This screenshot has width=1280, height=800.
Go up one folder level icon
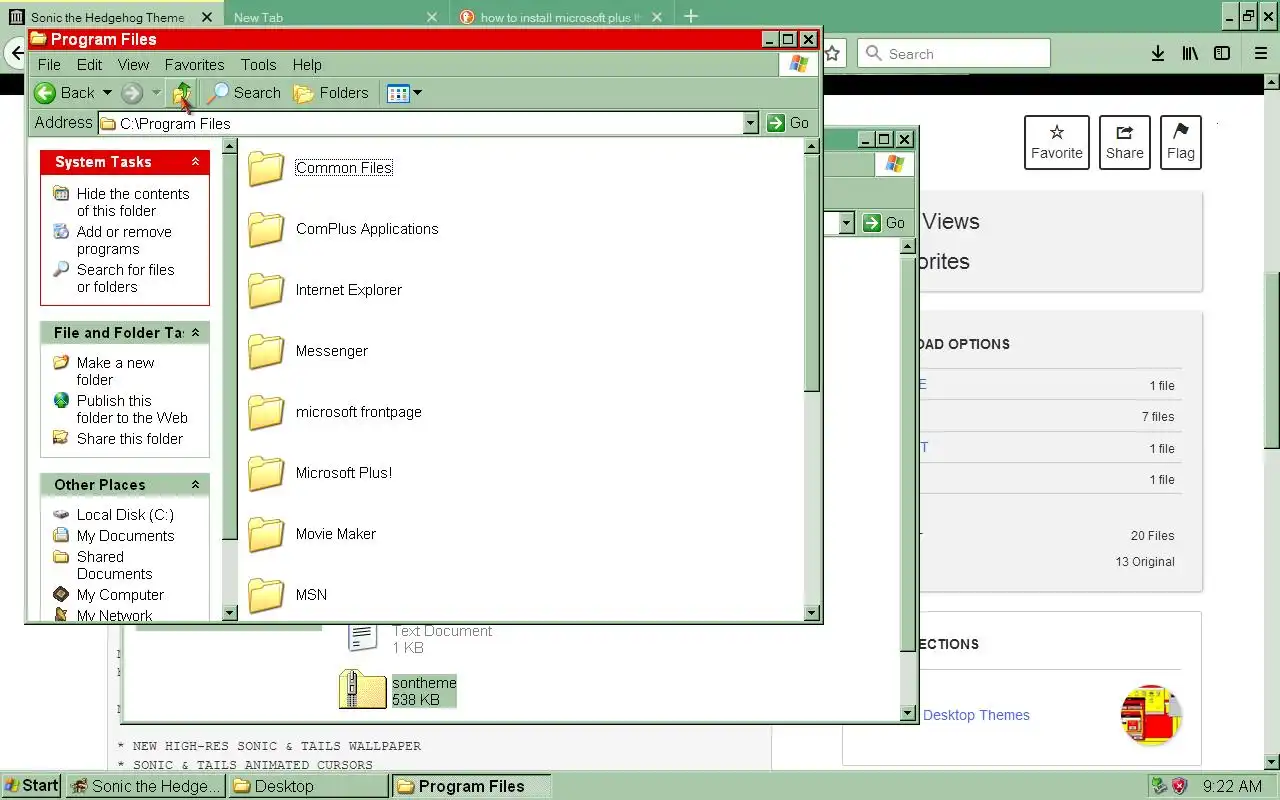(182, 93)
